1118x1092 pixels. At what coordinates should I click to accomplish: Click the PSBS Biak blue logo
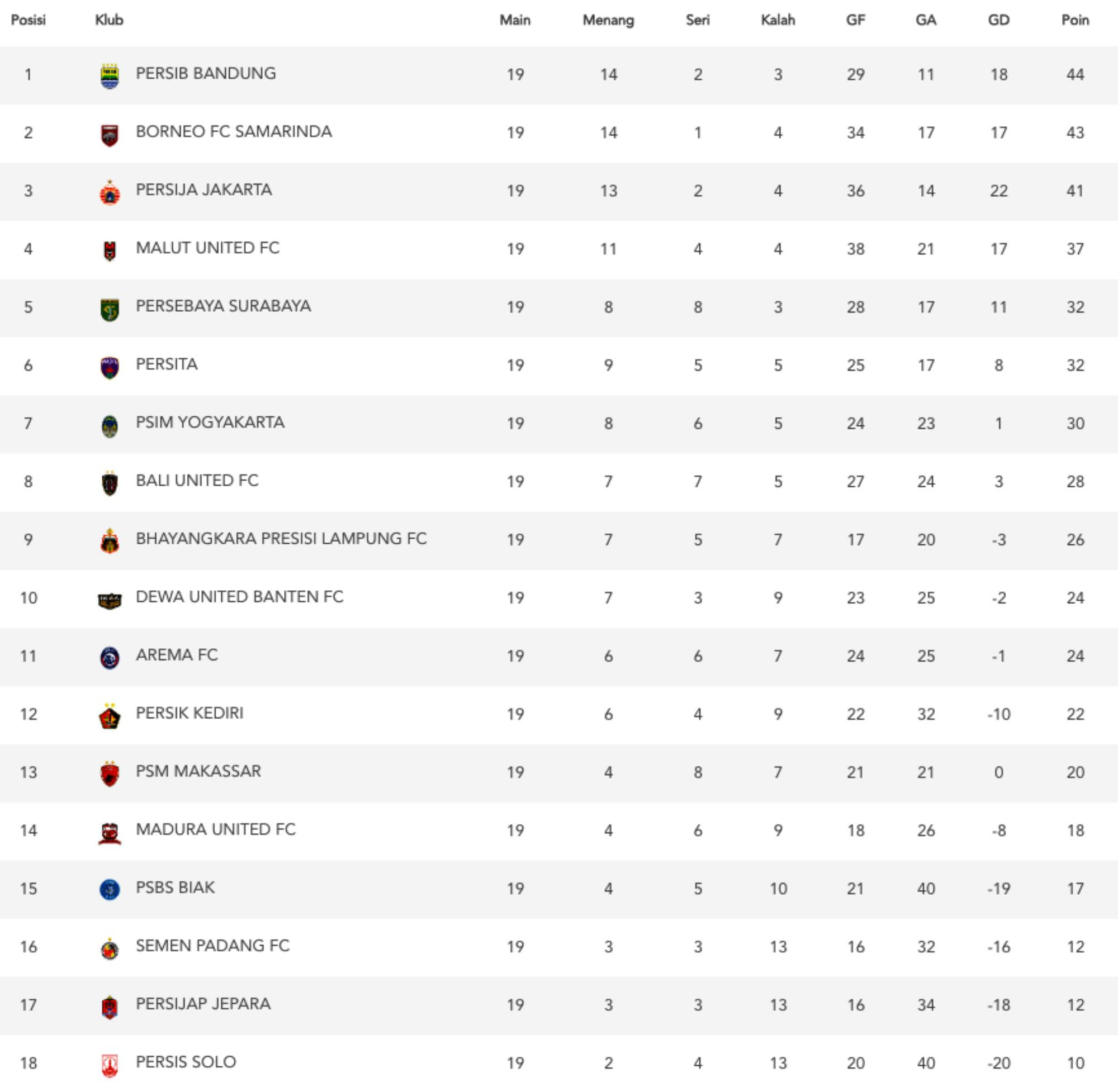pyautogui.click(x=110, y=890)
